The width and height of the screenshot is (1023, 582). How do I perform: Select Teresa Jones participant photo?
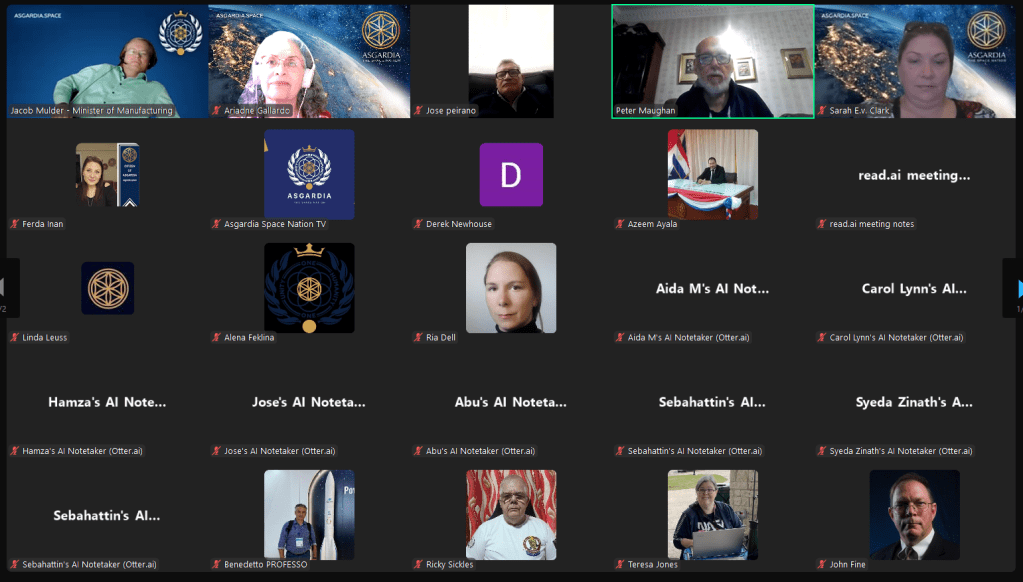click(x=712, y=515)
